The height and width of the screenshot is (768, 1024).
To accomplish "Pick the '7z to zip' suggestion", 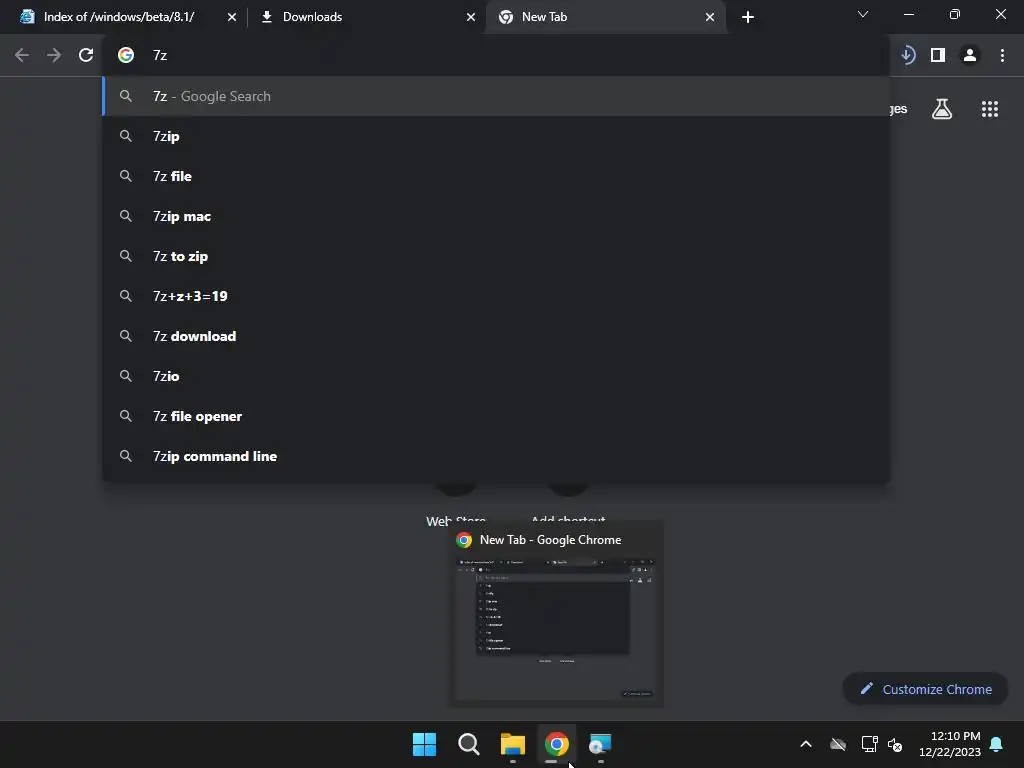I will click(x=496, y=256).
